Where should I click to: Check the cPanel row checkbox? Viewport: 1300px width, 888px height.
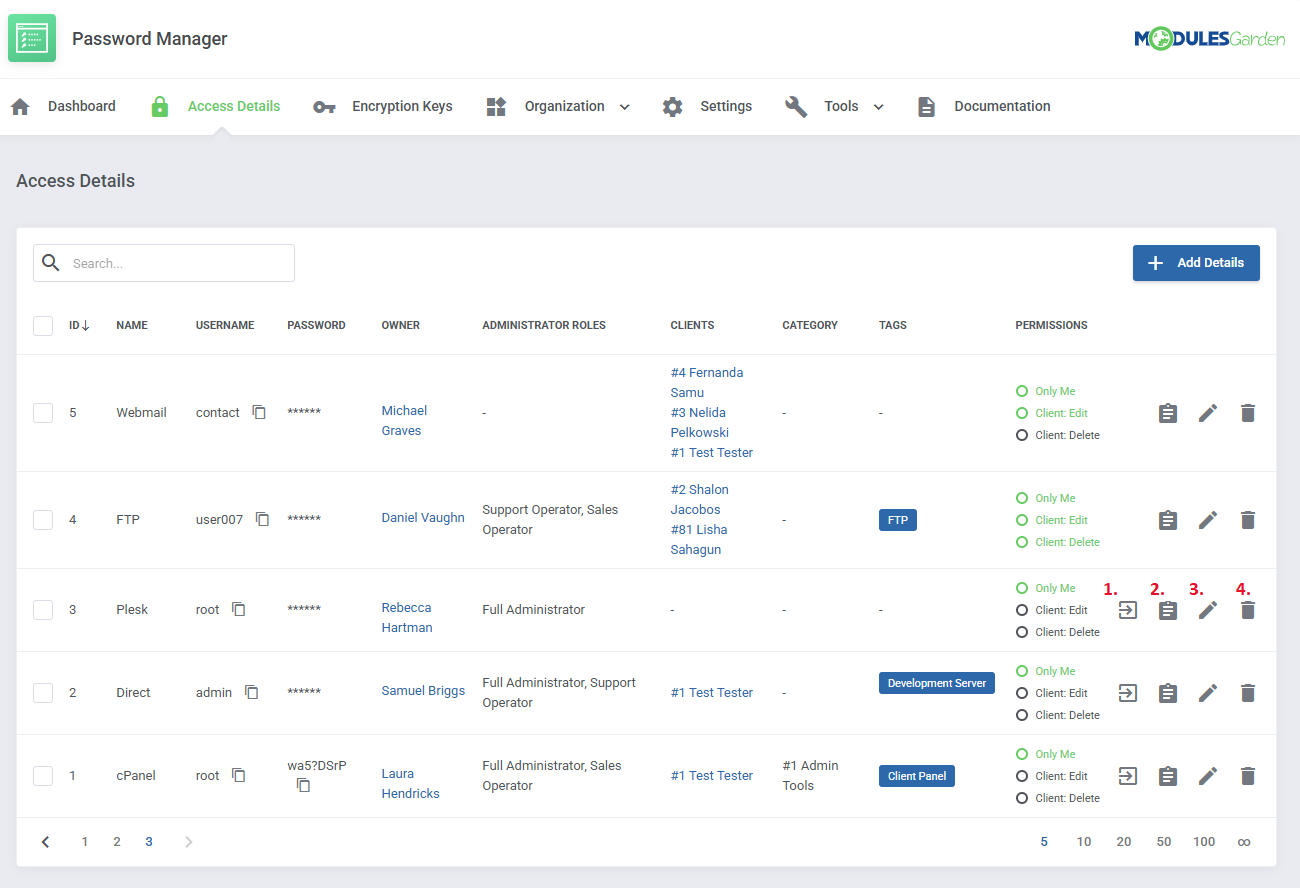[x=43, y=775]
